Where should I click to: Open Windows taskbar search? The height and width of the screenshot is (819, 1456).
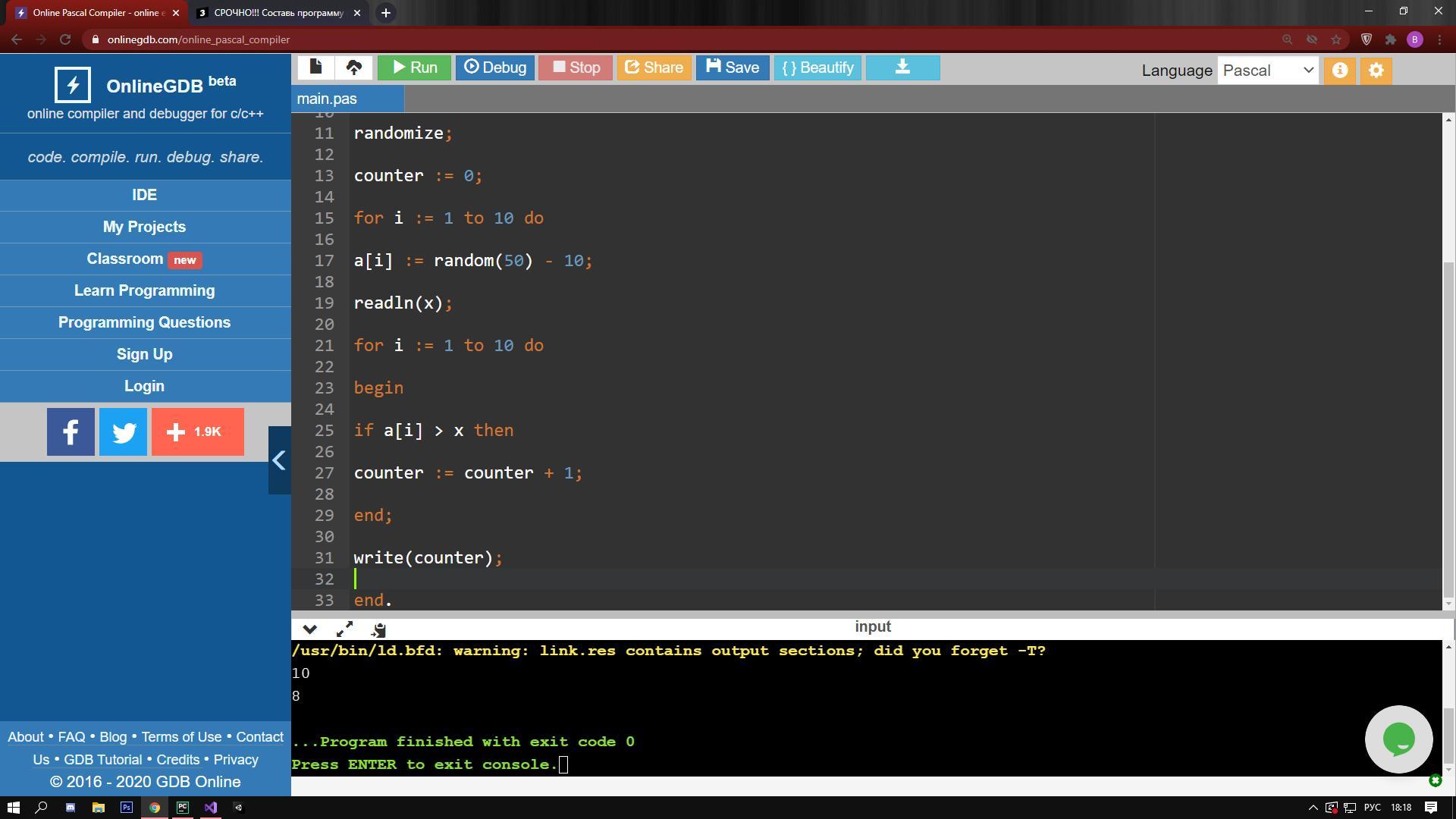pos(42,808)
